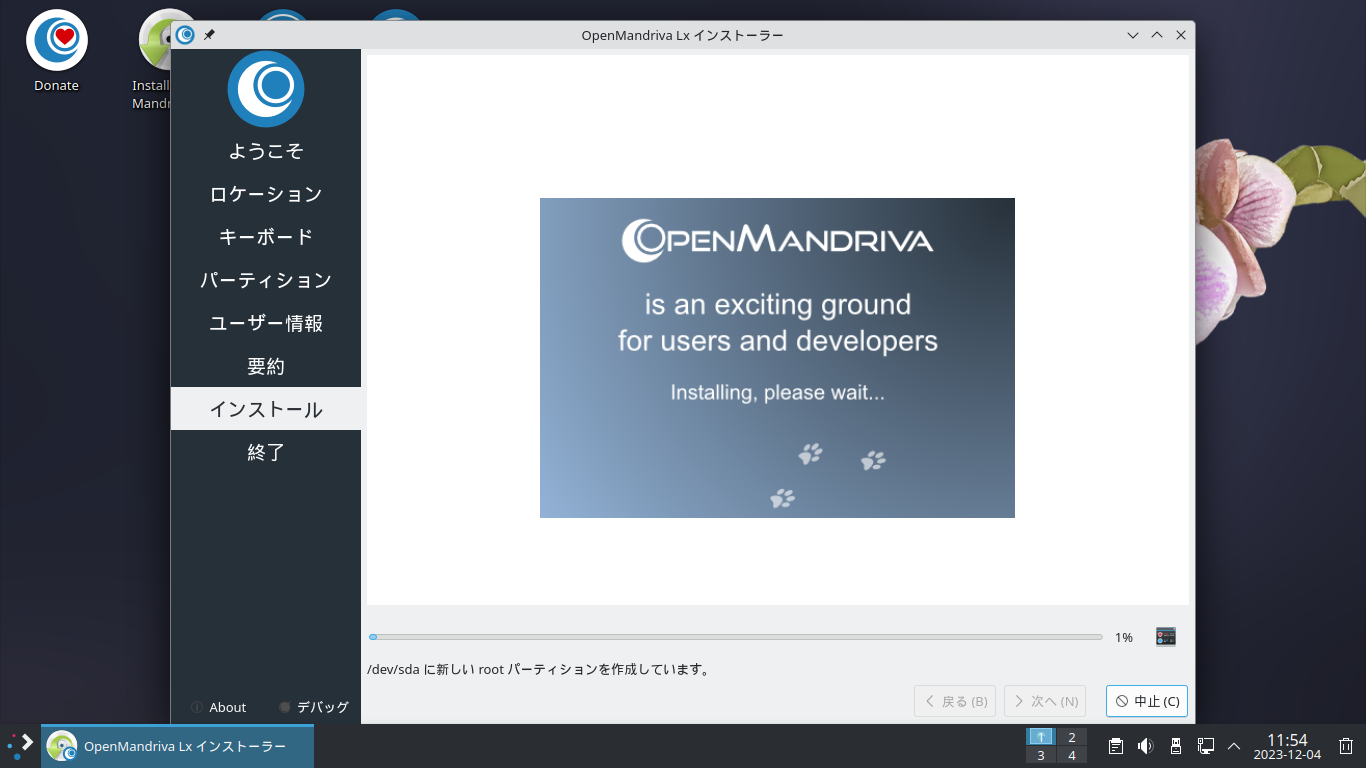1366x768 pixels.
Task: Open the Install OpenMandriva desktop icon
Action: [x=154, y=60]
